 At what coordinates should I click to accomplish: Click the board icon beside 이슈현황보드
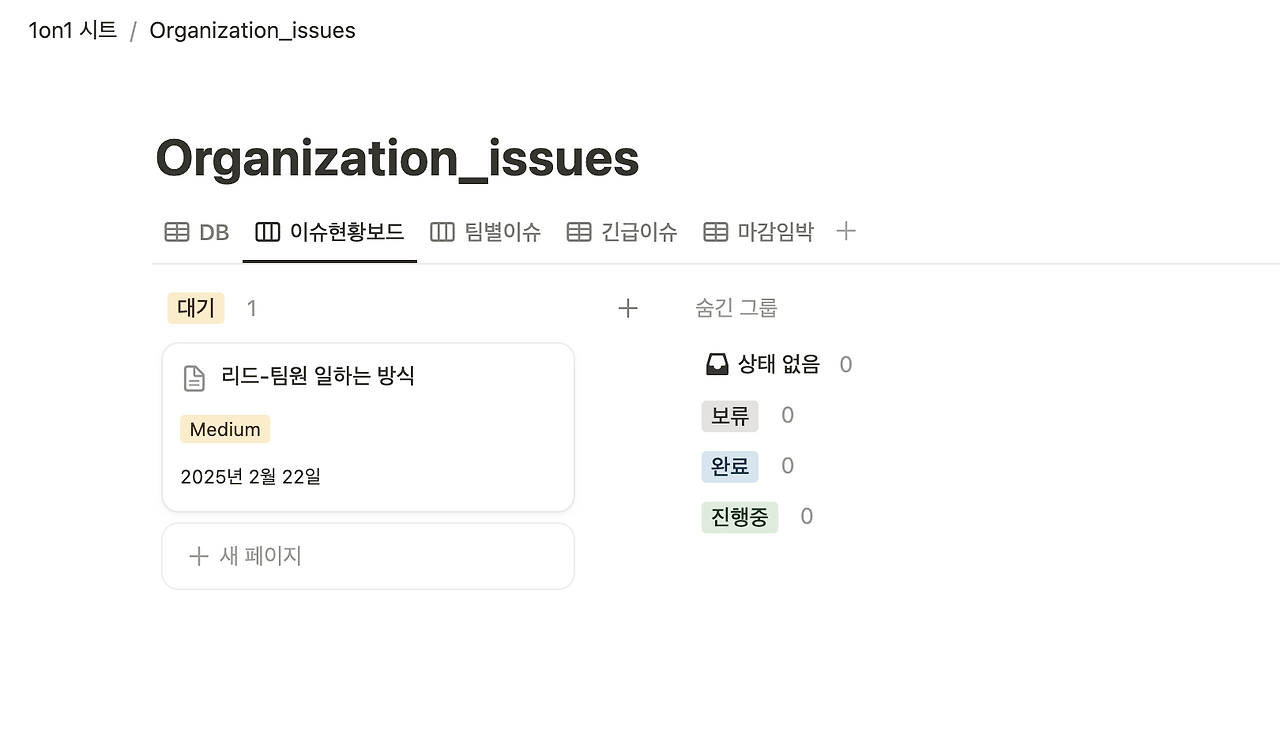click(266, 231)
